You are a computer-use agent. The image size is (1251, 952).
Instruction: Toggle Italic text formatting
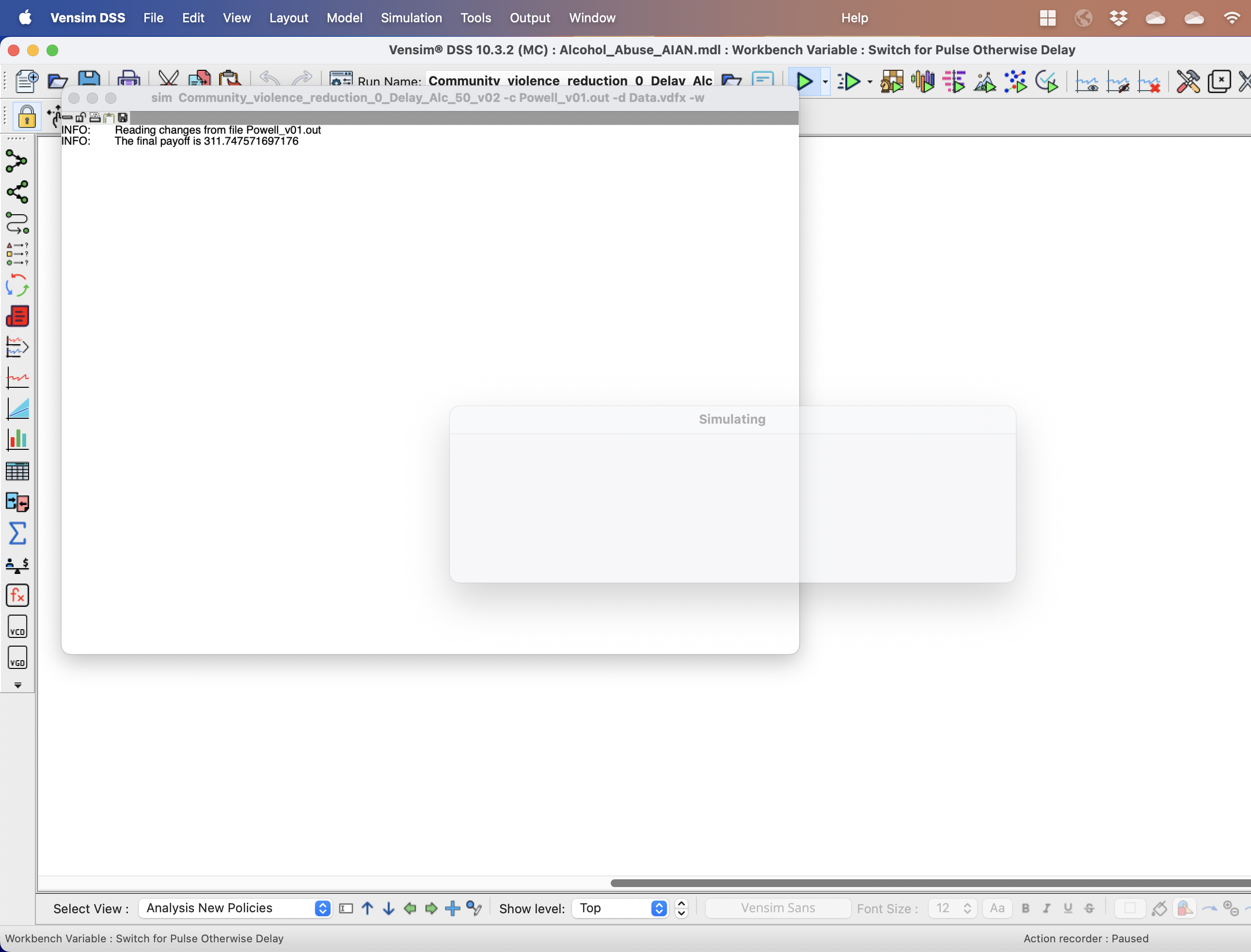point(1046,908)
